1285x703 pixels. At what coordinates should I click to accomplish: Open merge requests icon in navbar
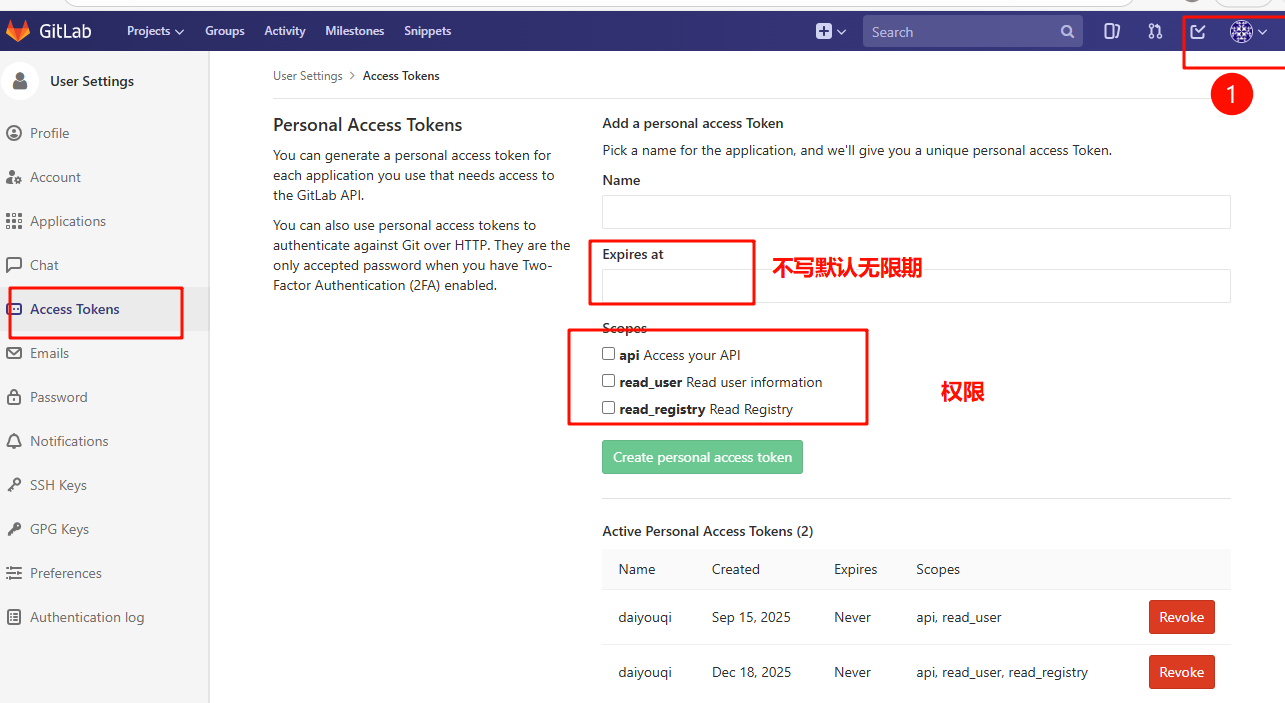1155,32
